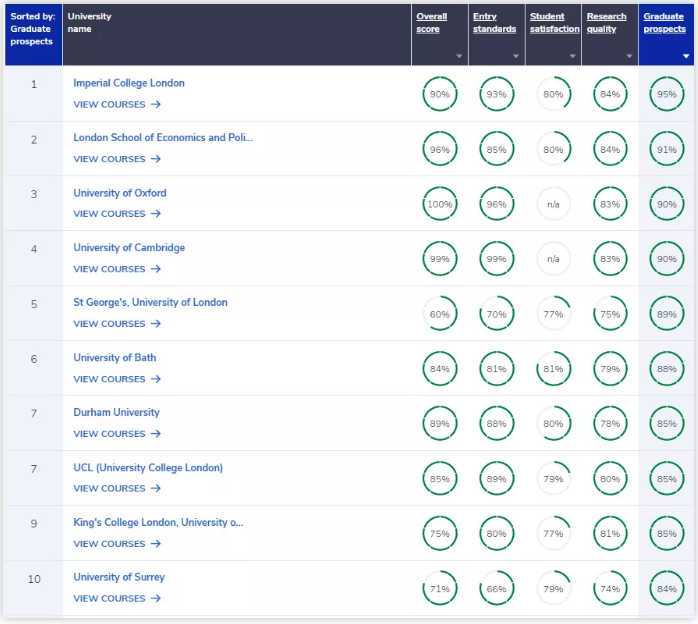
Task: Click the Entry standards sort arrow
Action: tap(516, 56)
